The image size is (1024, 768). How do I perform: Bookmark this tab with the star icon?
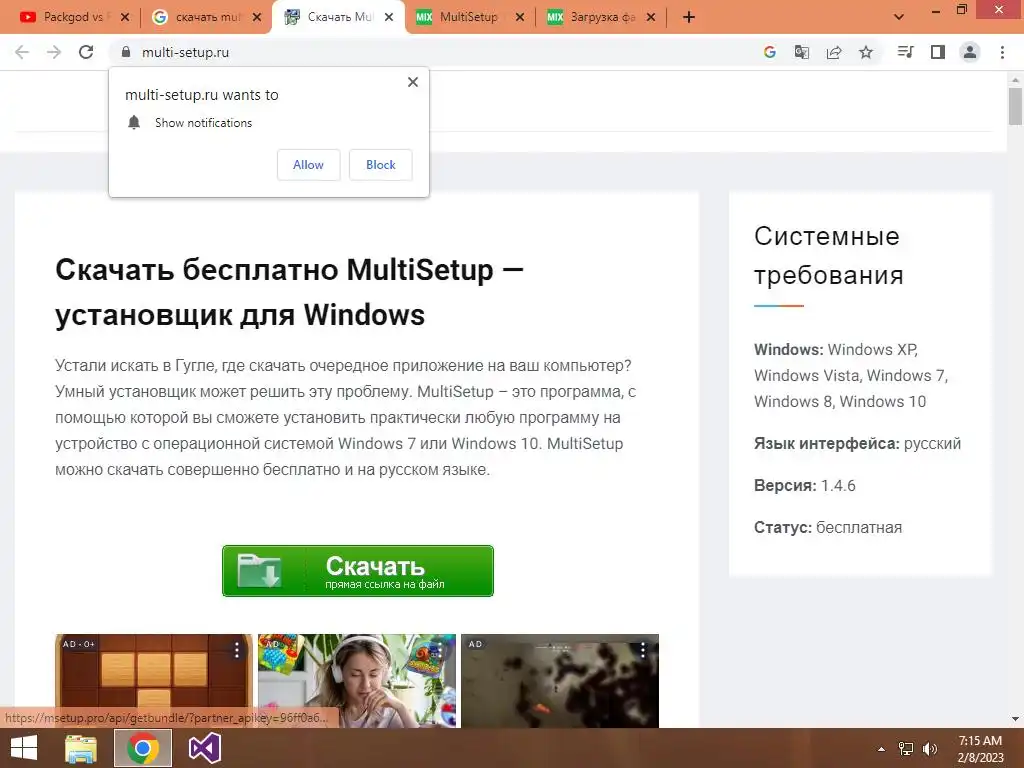coord(866,52)
